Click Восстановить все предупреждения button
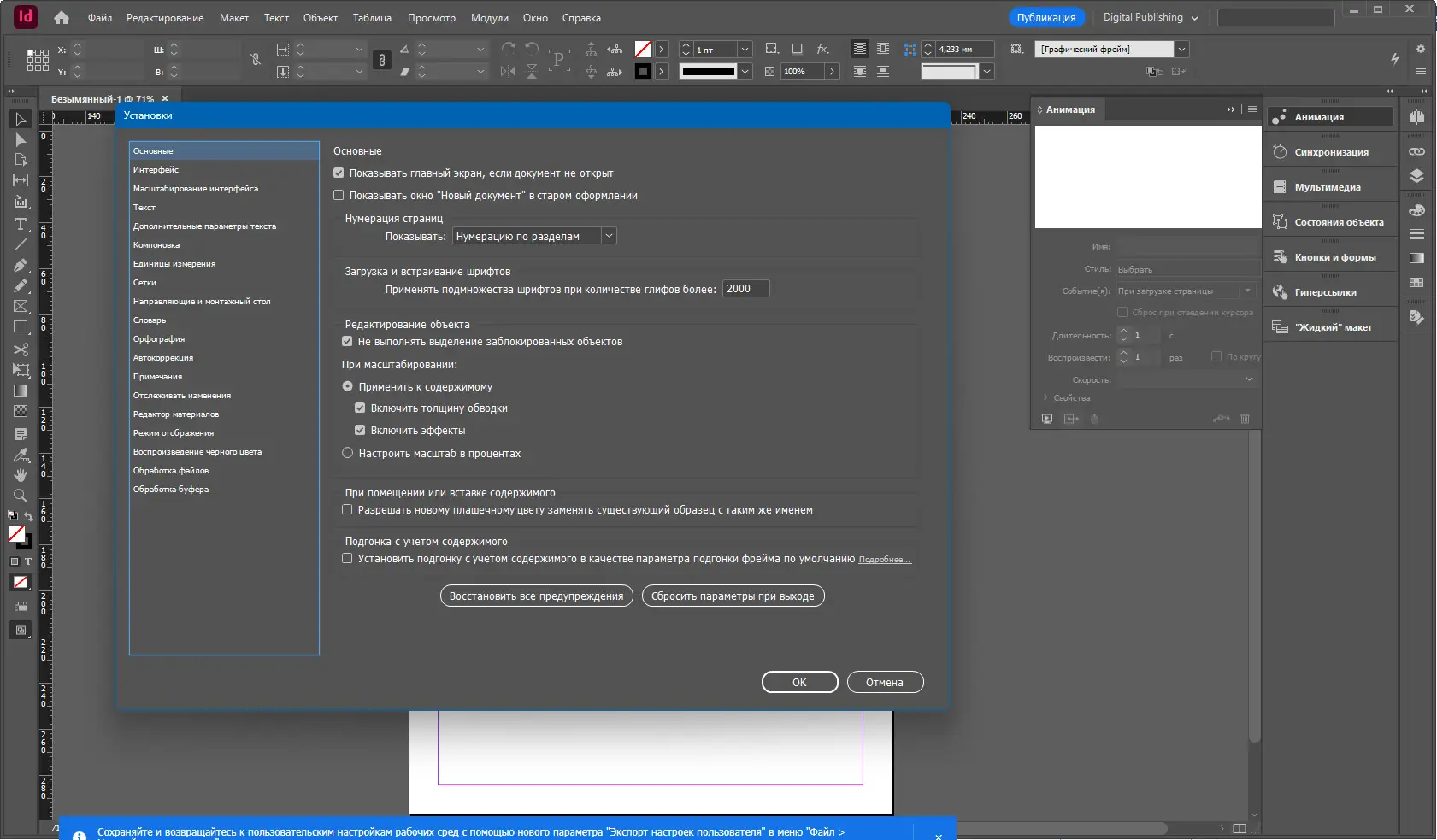1437x840 pixels. 537,596
